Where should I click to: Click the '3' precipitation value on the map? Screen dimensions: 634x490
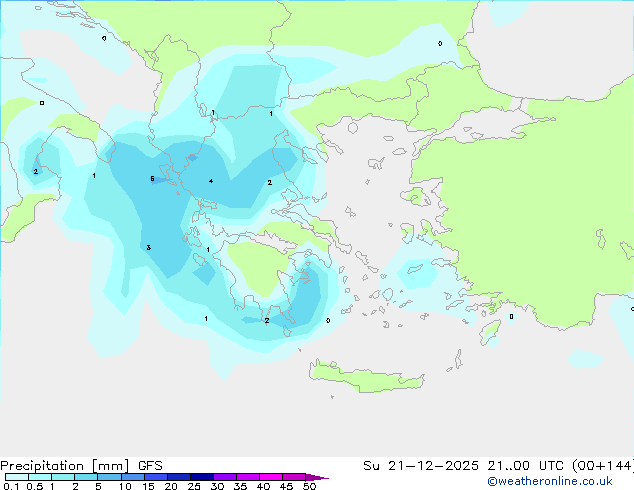pyautogui.click(x=148, y=247)
